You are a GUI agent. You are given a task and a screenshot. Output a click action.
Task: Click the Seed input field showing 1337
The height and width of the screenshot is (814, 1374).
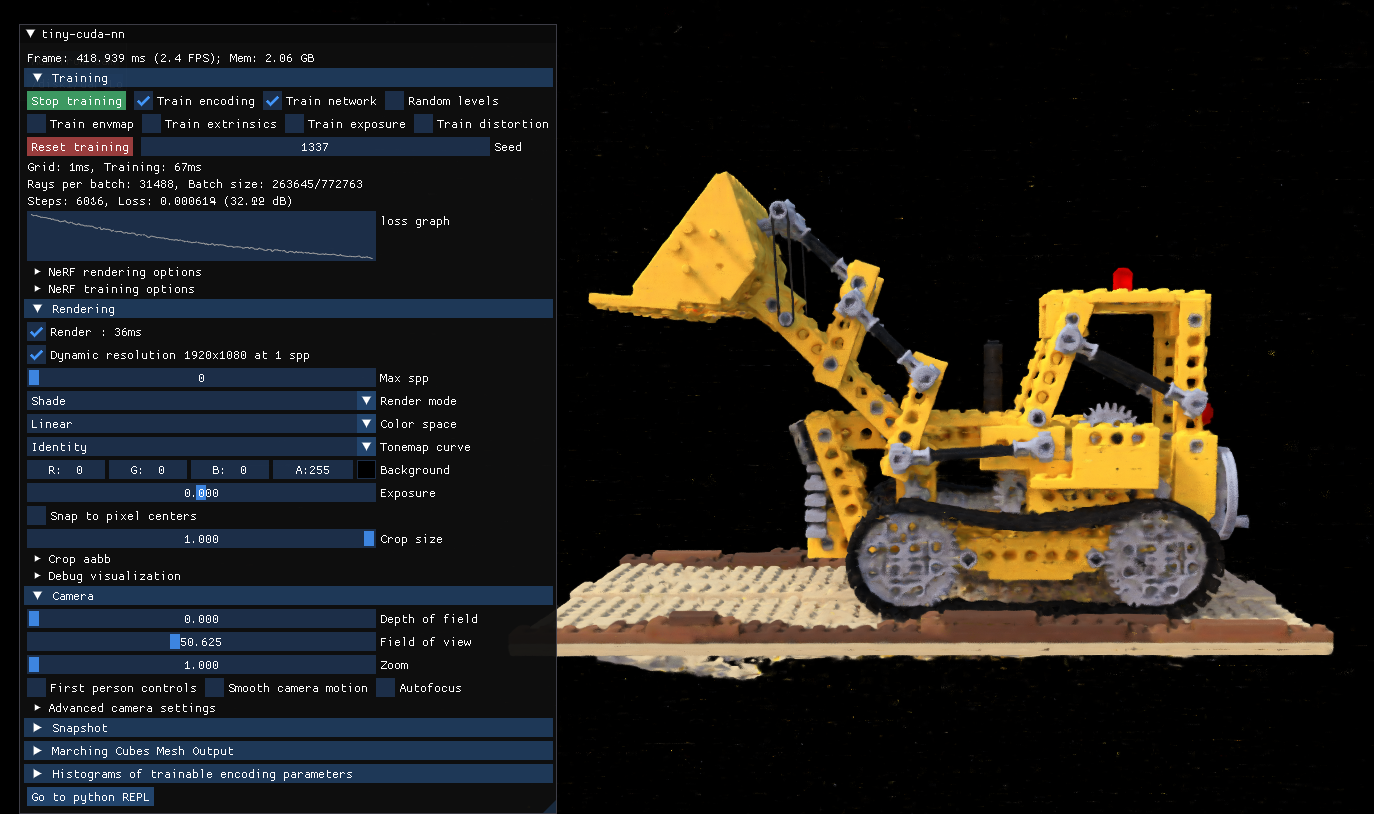[x=315, y=147]
